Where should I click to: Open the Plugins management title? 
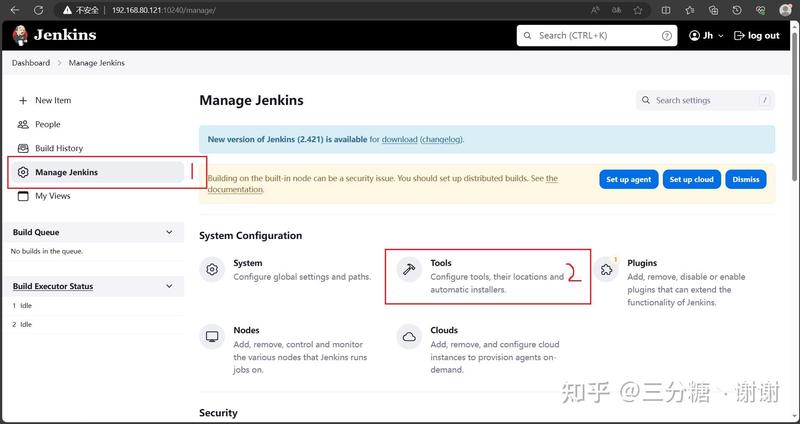(x=642, y=263)
